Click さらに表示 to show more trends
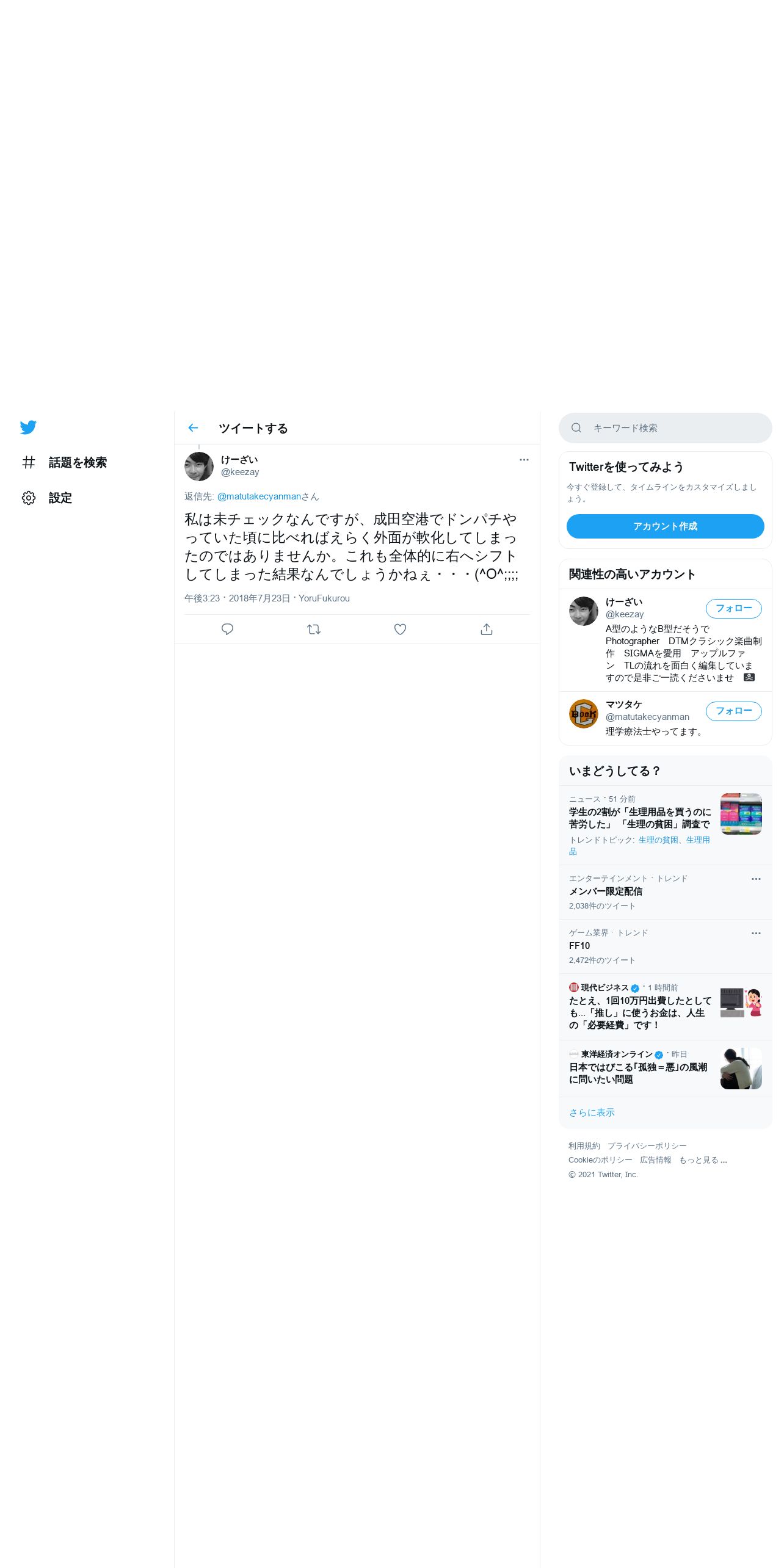784x1568 pixels. tap(592, 1112)
